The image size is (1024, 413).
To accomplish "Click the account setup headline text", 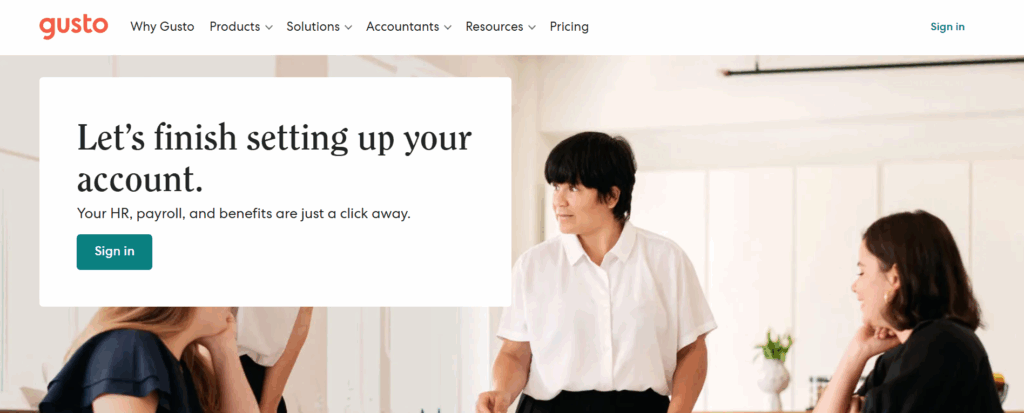I will pos(274,158).
